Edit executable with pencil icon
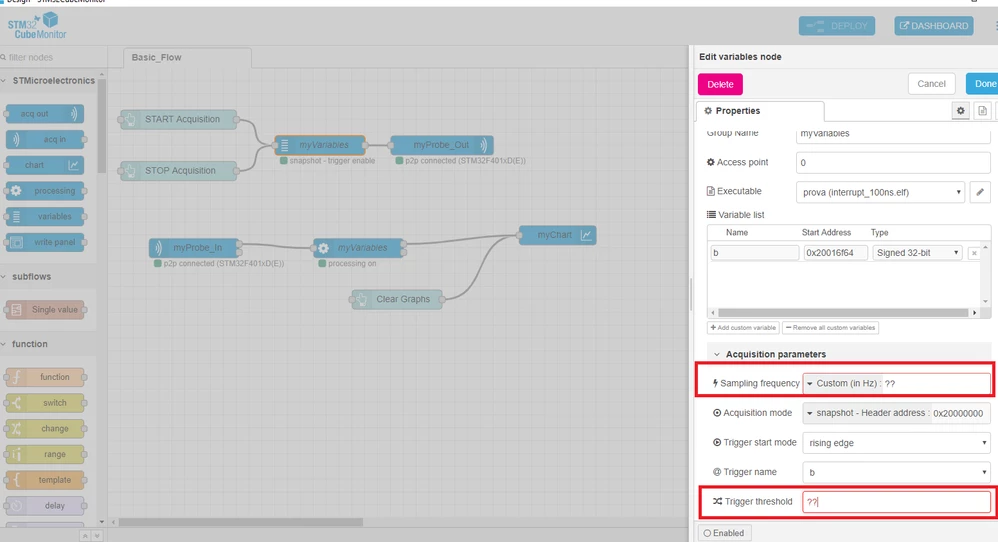The image size is (998, 542). [980, 191]
